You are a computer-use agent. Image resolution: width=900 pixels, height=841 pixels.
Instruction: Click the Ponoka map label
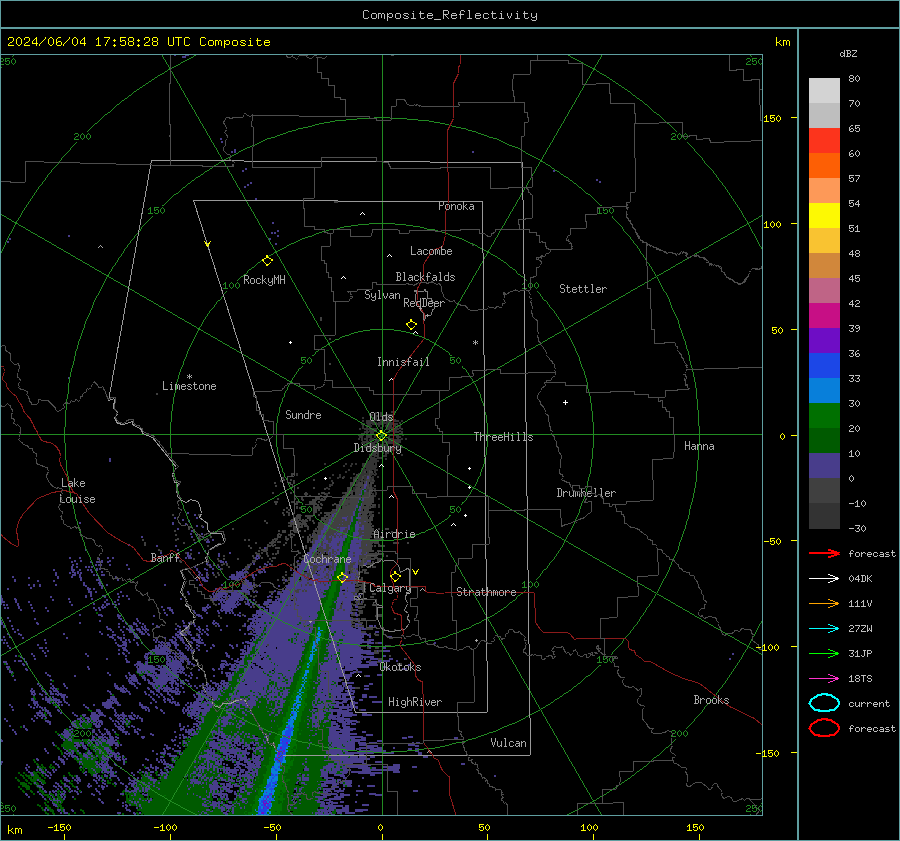pos(456,206)
